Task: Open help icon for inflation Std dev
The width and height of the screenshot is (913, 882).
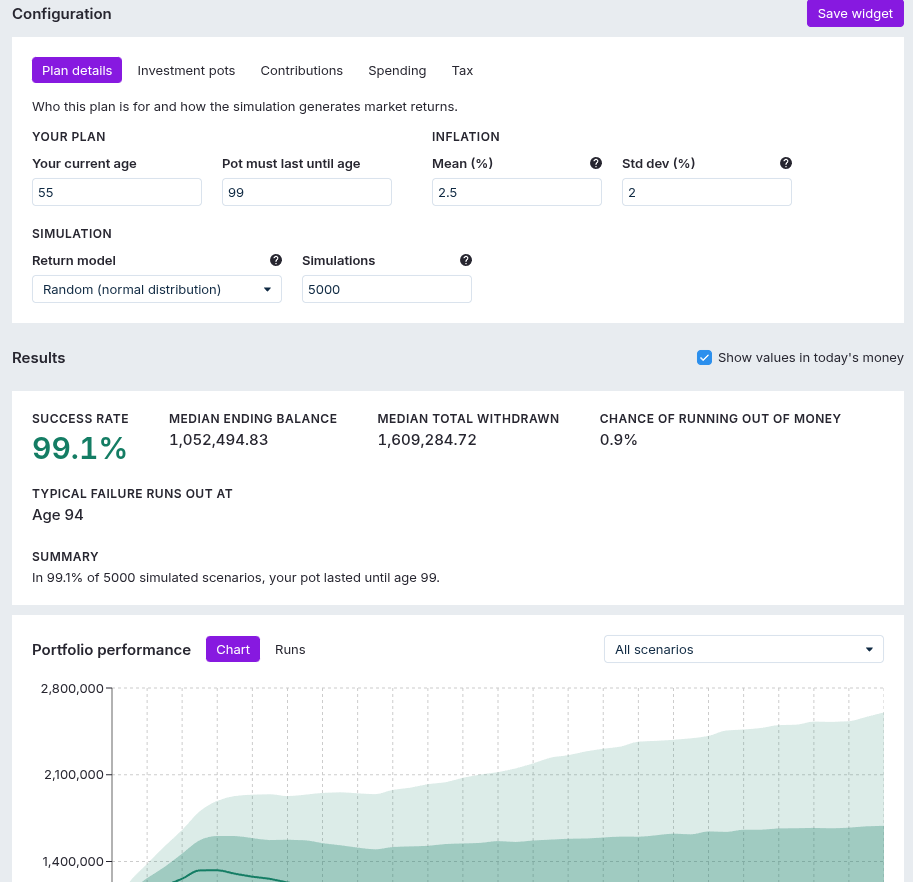Action: point(785,163)
